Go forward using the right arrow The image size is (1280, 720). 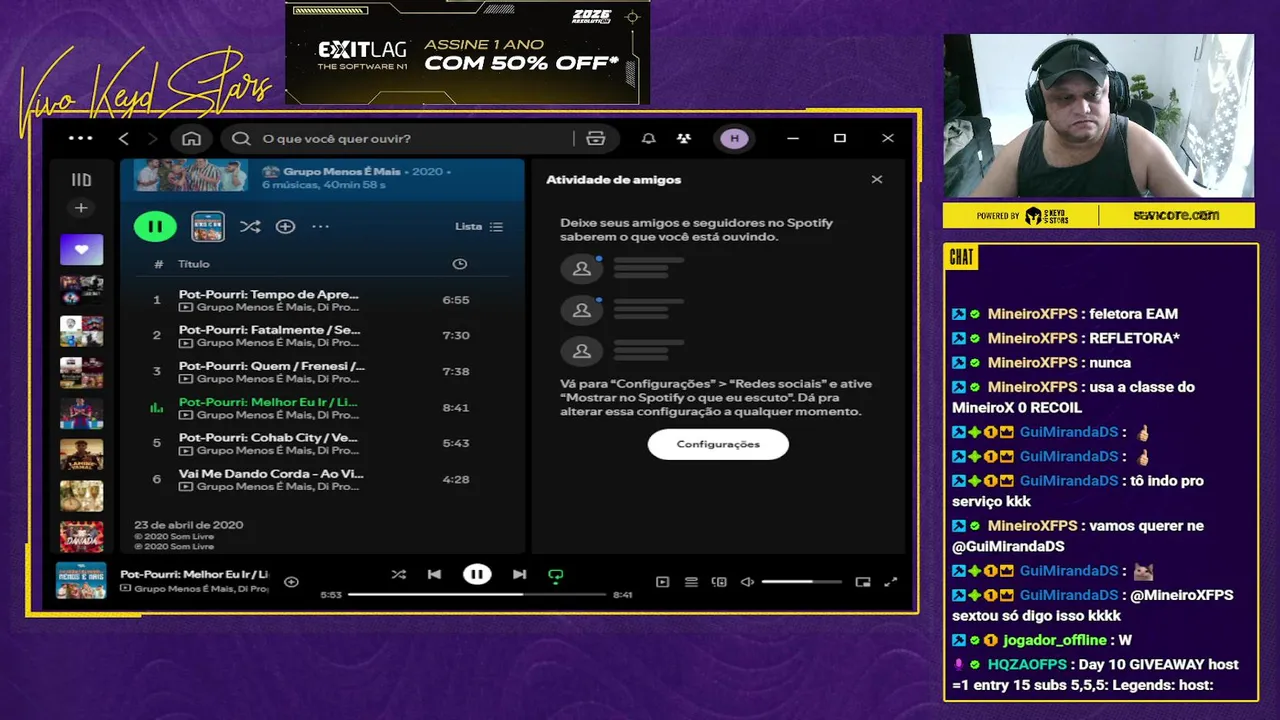[x=152, y=139]
